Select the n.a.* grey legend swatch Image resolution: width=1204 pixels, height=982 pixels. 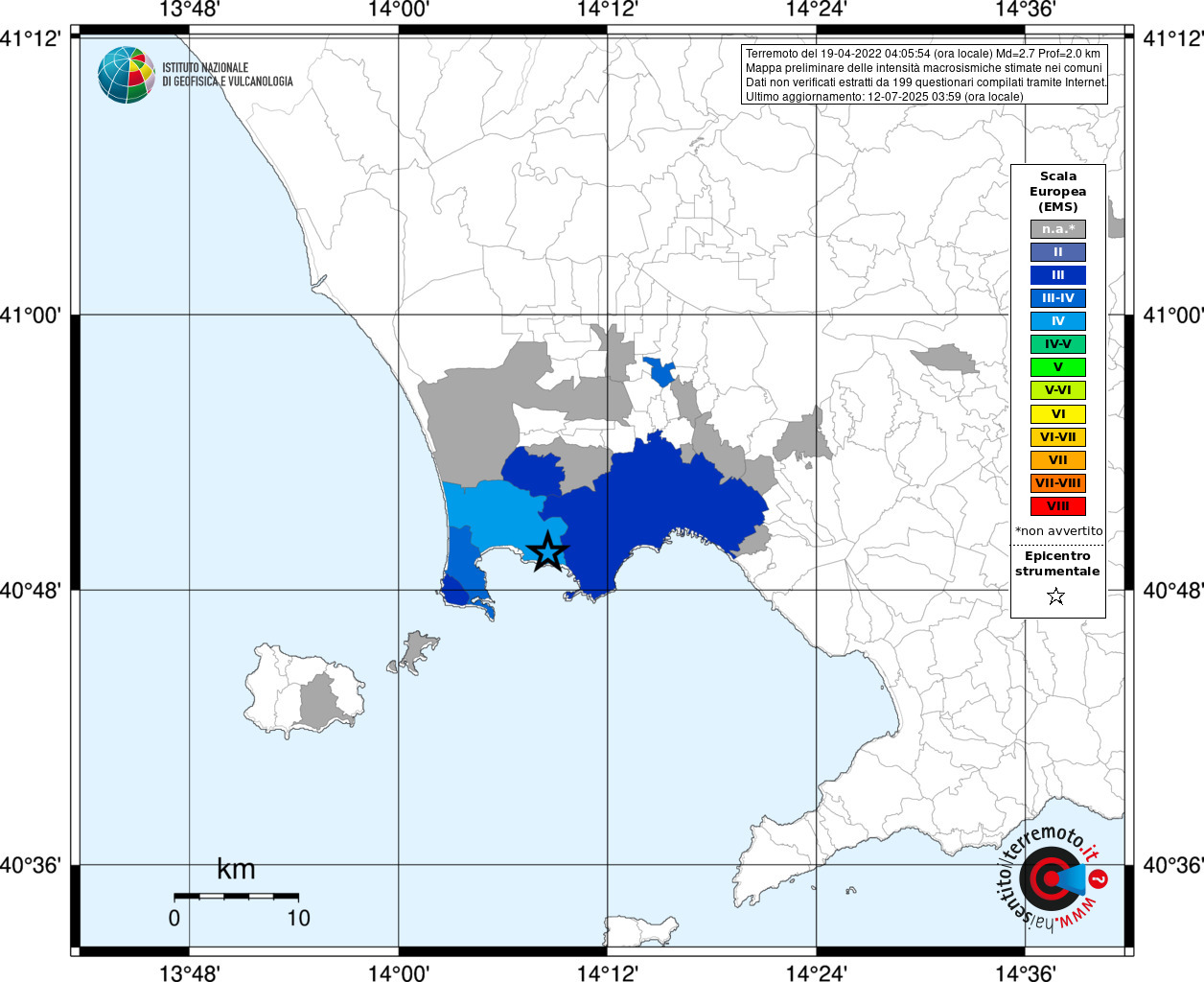coord(1058,229)
